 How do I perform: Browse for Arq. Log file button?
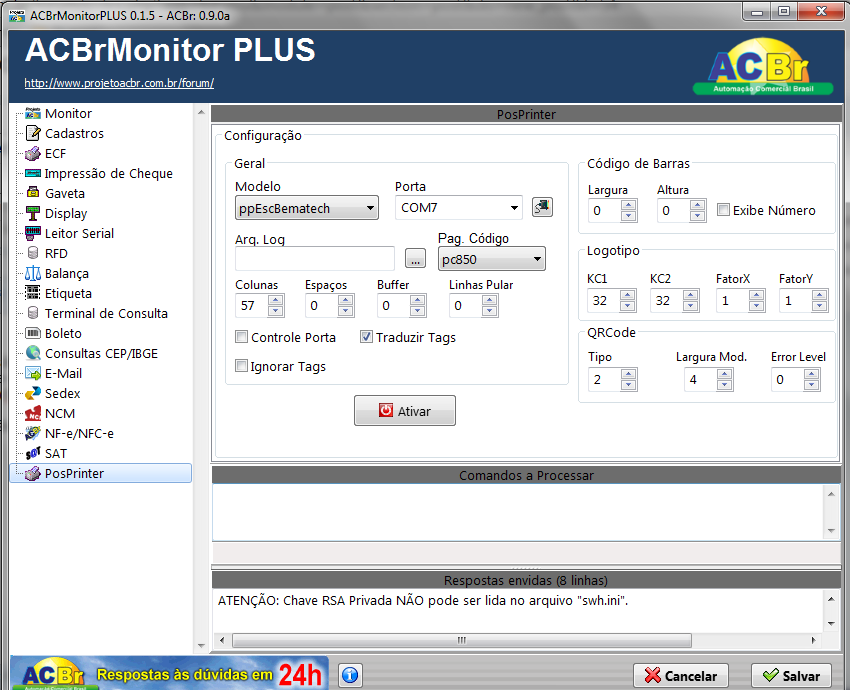(415, 259)
